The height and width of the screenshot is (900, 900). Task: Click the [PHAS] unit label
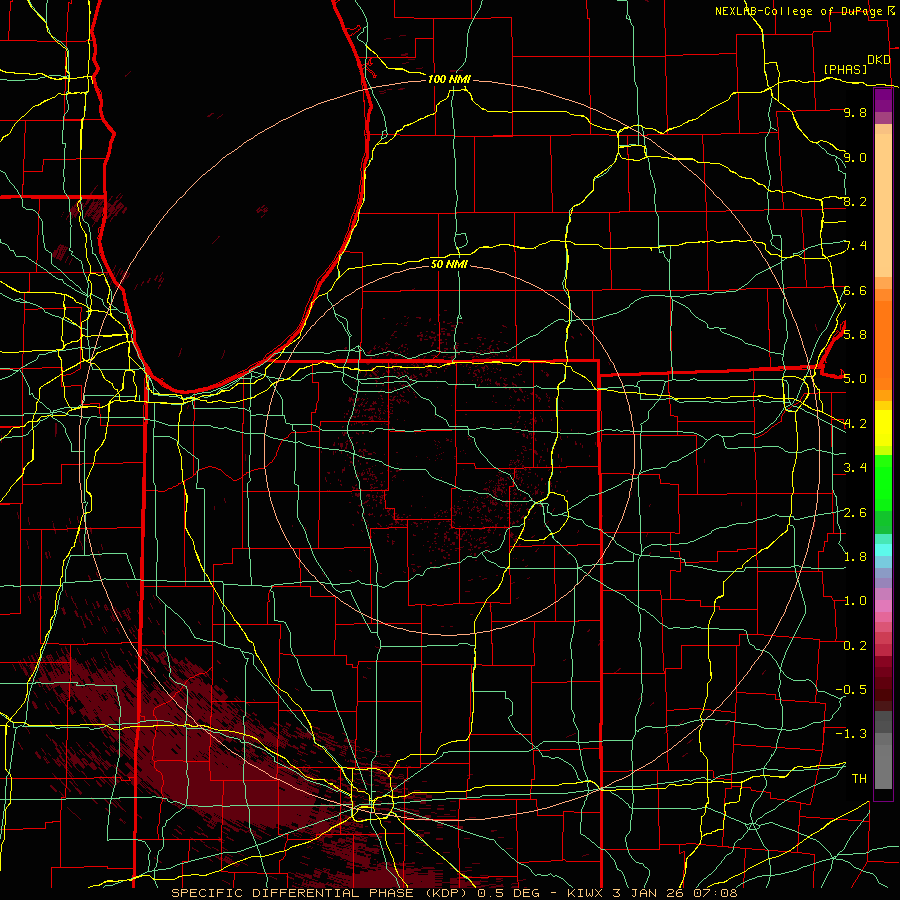click(x=845, y=69)
